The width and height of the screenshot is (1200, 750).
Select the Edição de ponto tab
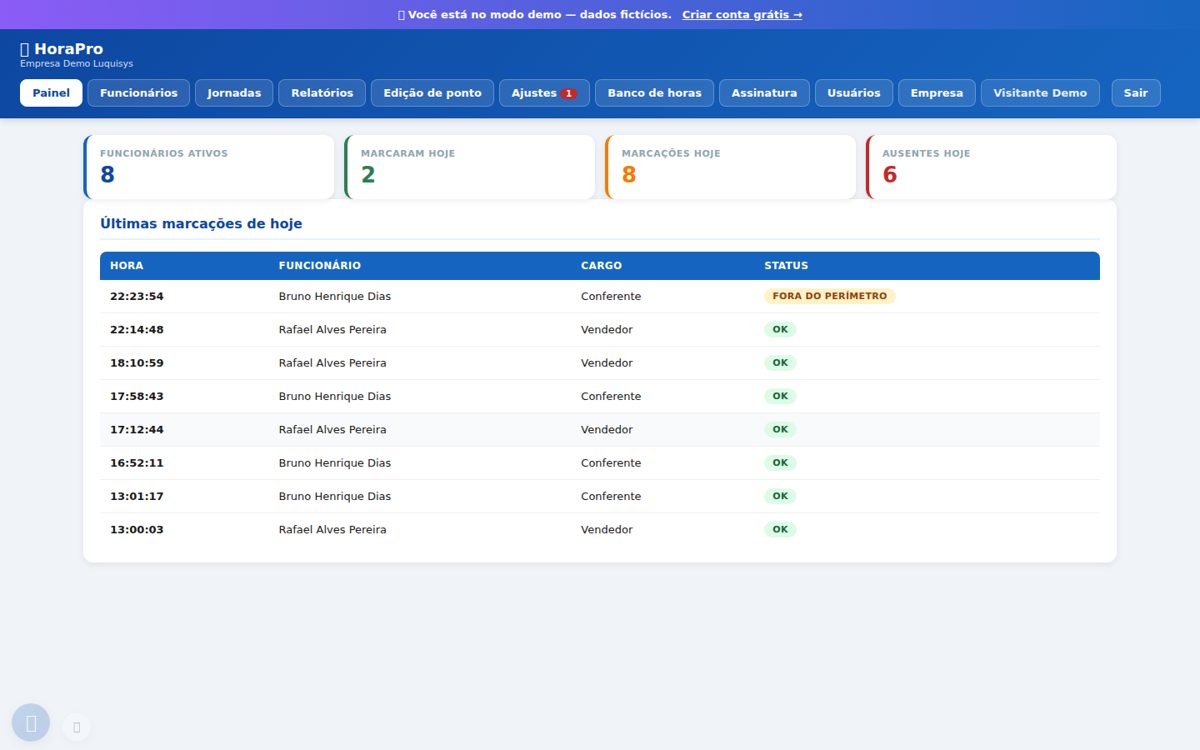point(433,93)
